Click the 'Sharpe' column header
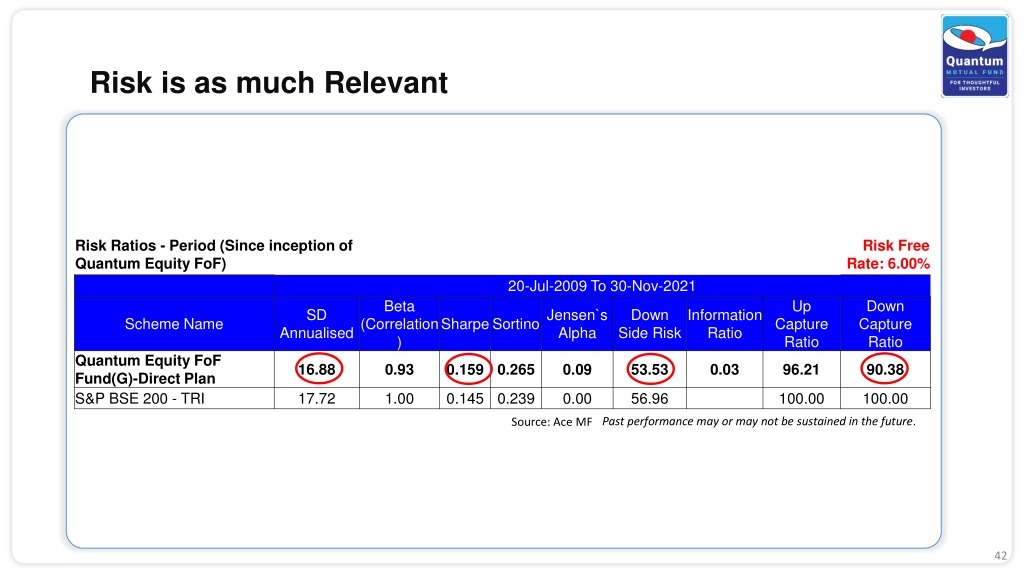Screen dimensions: 1024x576 click(465, 324)
